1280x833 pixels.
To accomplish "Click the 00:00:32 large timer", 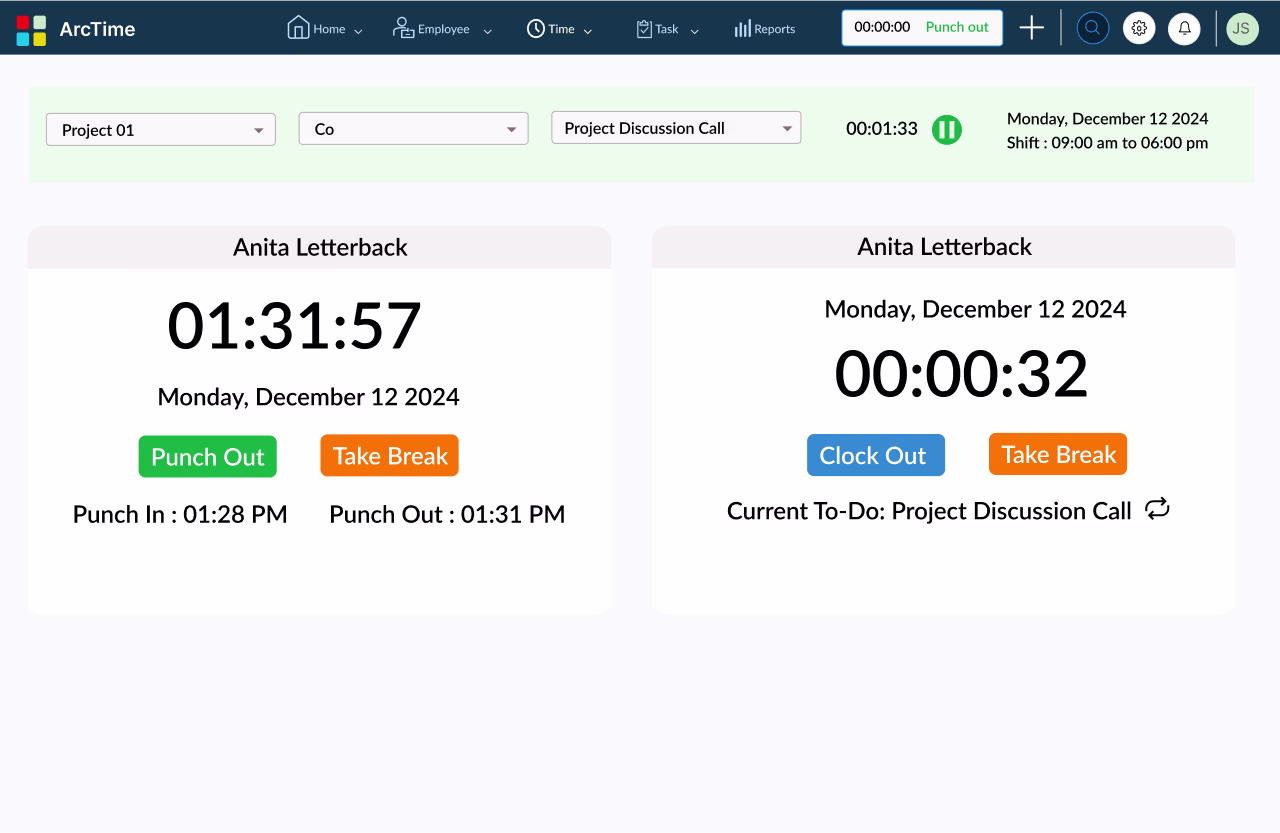I will click(962, 374).
